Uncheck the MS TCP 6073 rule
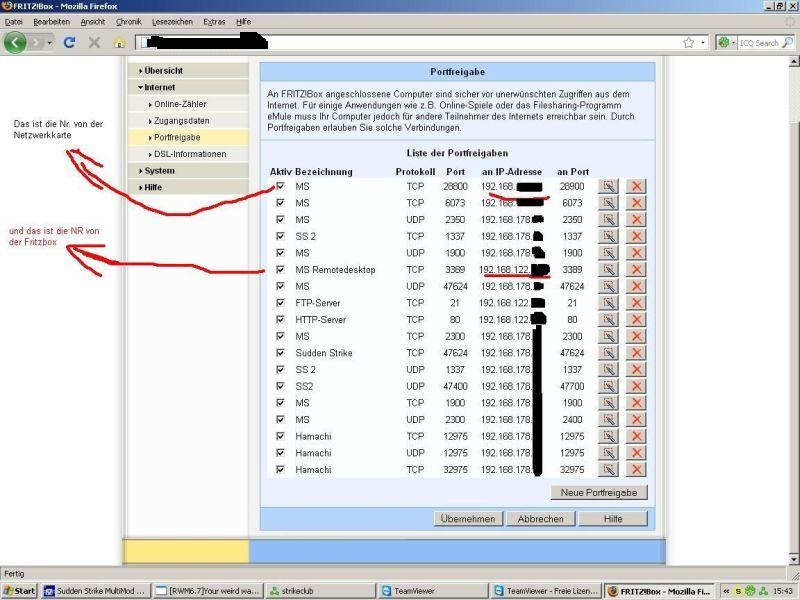Image resolution: width=800 pixels, height=600 pixels. click(x=280, y=203)
